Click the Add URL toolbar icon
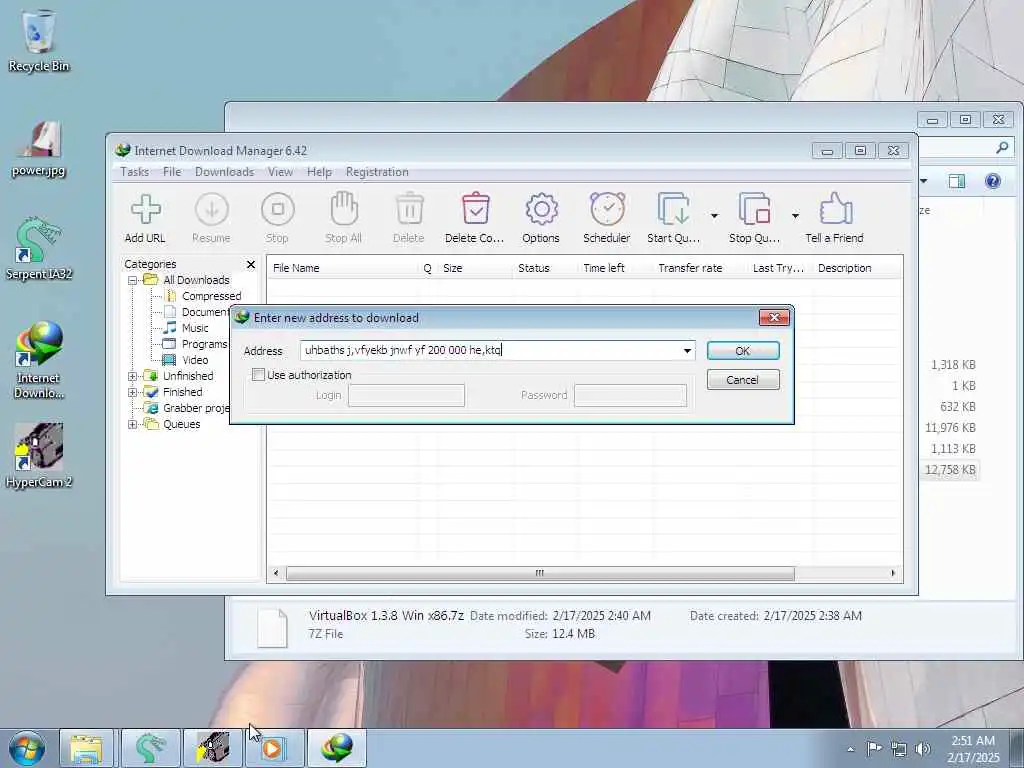The height and width of the screenshot is (768, 1024). pos(146,210)
